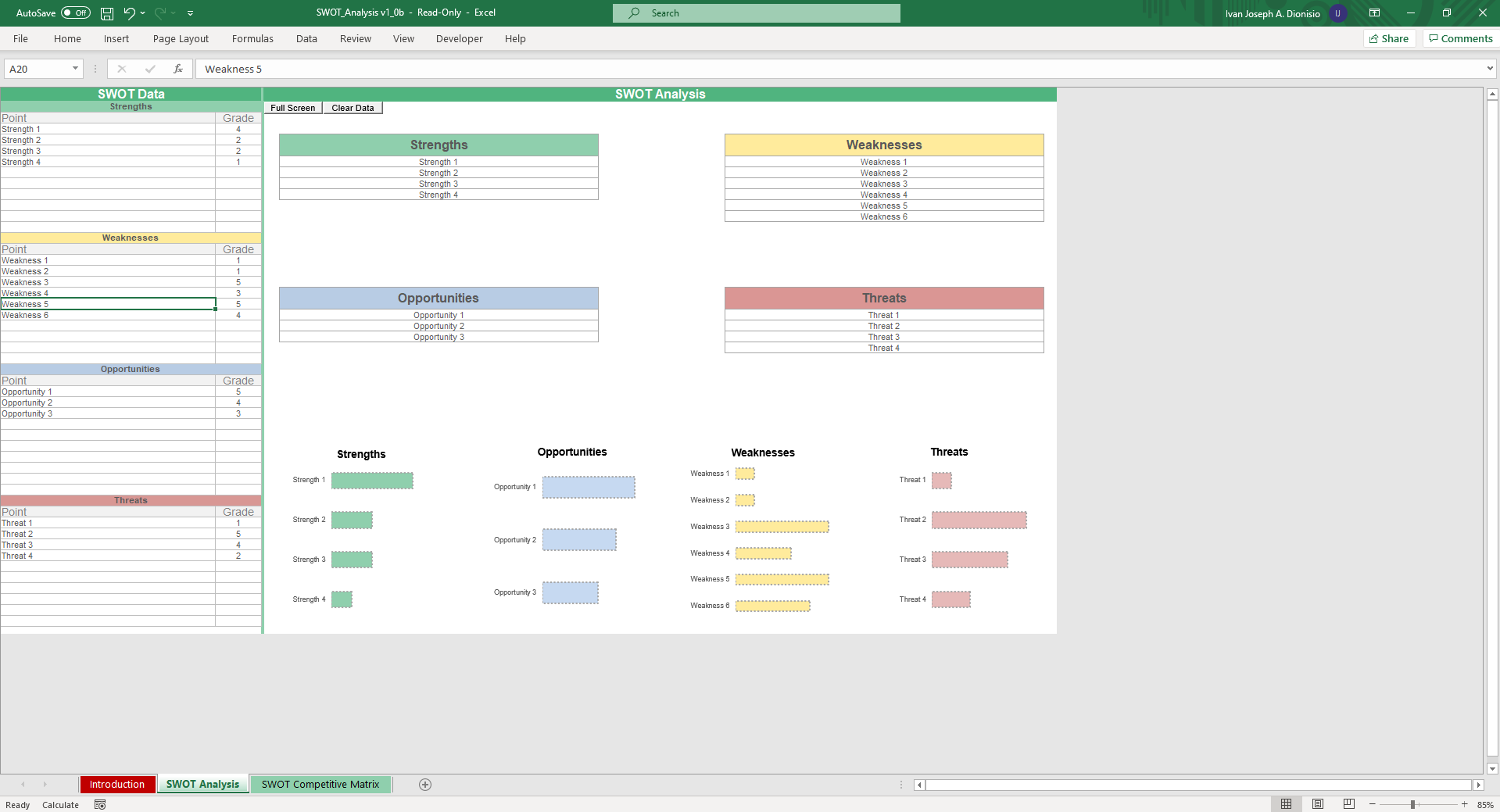The height and width of the screenshot is (812, 1500).
Task: Click the Insert Function fx icon
Action: (178, 69)
